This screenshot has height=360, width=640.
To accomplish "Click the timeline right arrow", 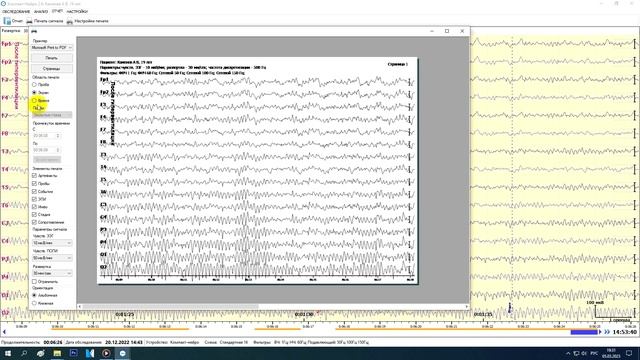I will (x=600, y=332).
